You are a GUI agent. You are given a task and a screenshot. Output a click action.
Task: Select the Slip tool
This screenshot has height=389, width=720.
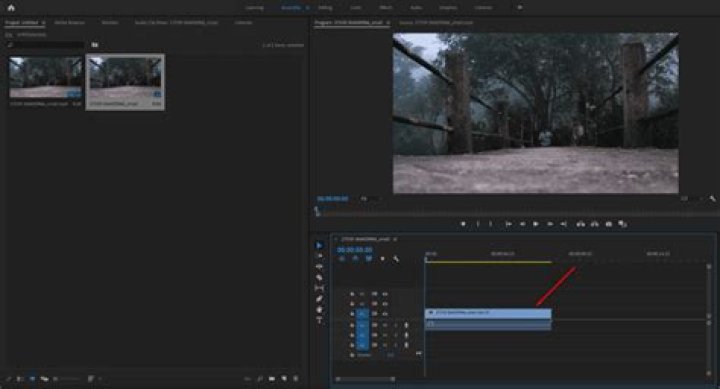[x=320, y=288]
